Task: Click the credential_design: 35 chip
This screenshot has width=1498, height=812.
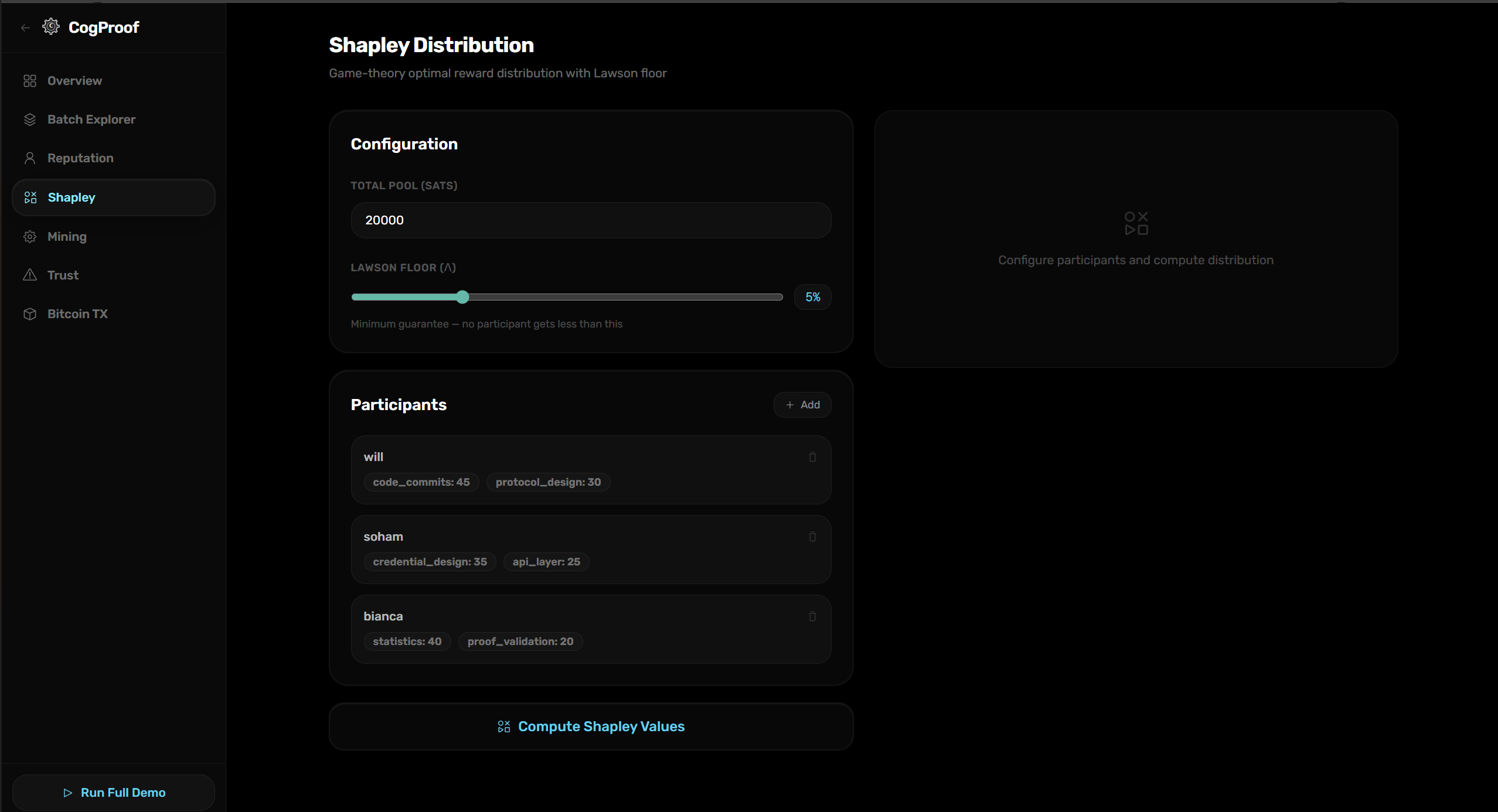Action: point(430,562)
